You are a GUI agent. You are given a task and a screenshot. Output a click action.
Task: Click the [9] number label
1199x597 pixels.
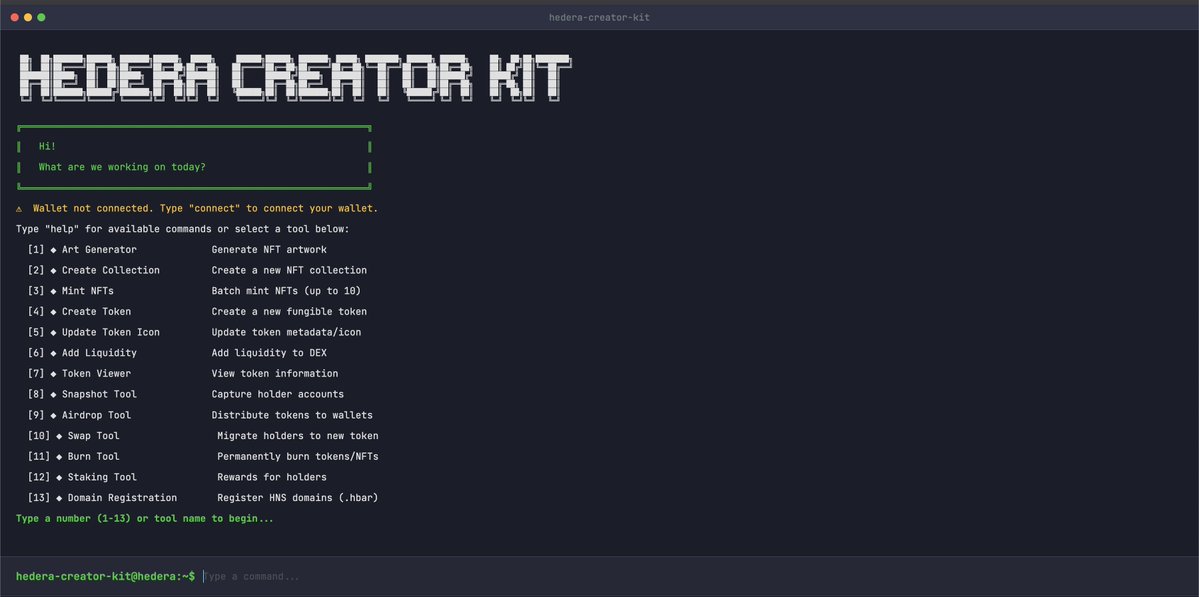click(36, 414)
